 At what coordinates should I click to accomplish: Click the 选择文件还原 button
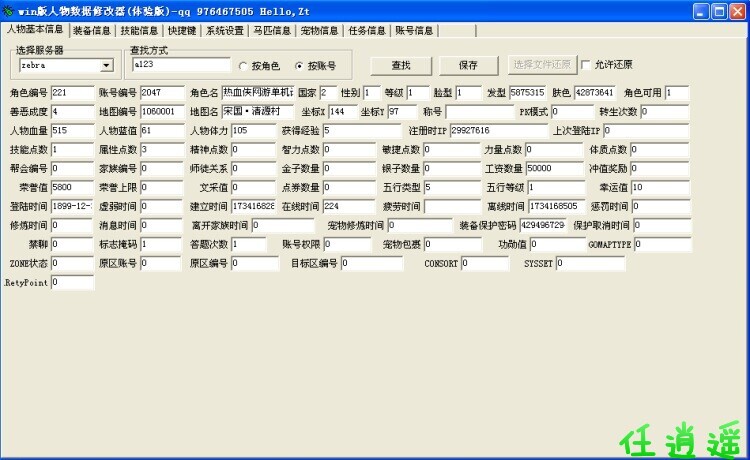pyautogui.click(x=542, y=65)
